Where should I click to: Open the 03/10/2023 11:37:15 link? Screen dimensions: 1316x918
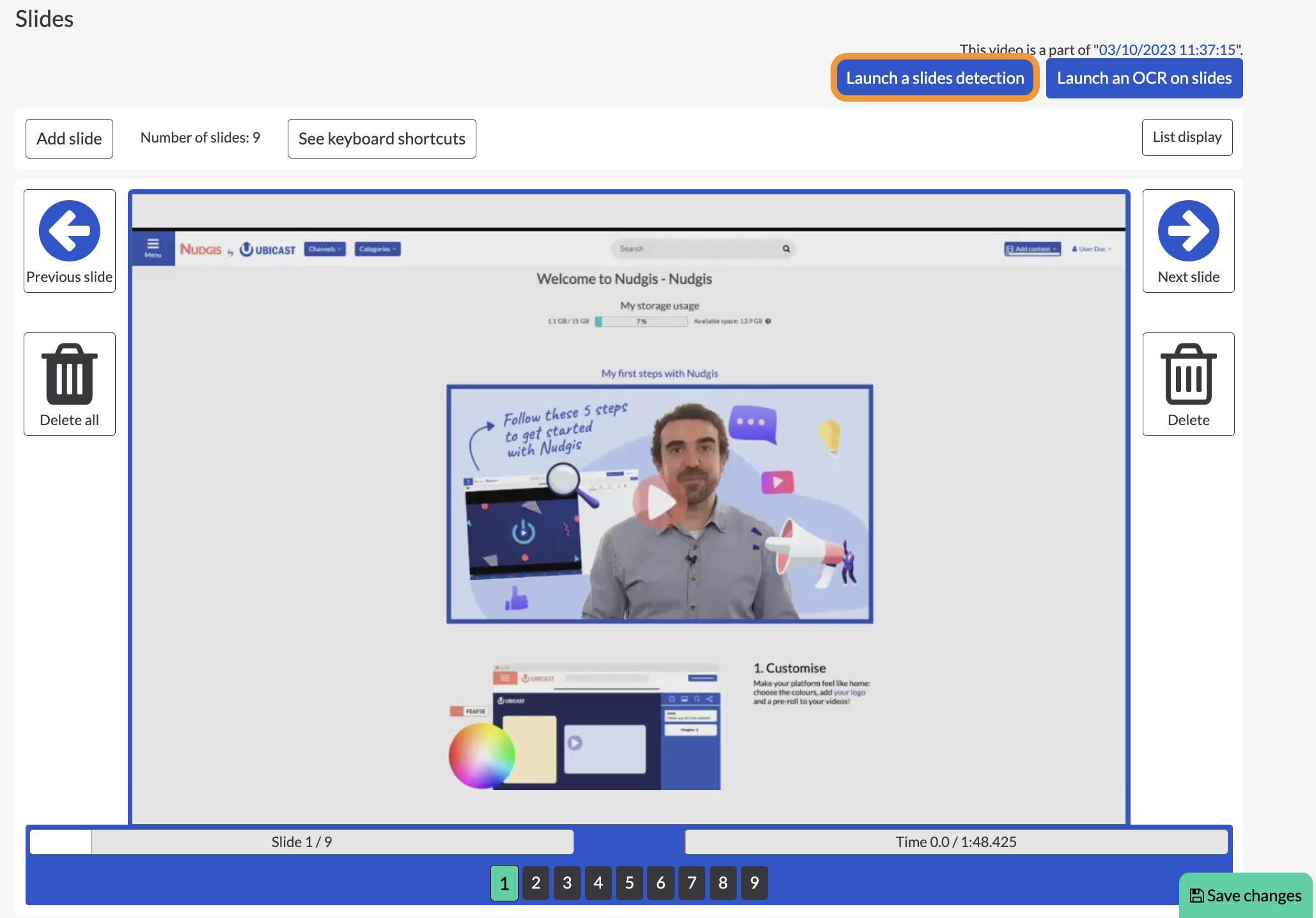coord(1167,50)
